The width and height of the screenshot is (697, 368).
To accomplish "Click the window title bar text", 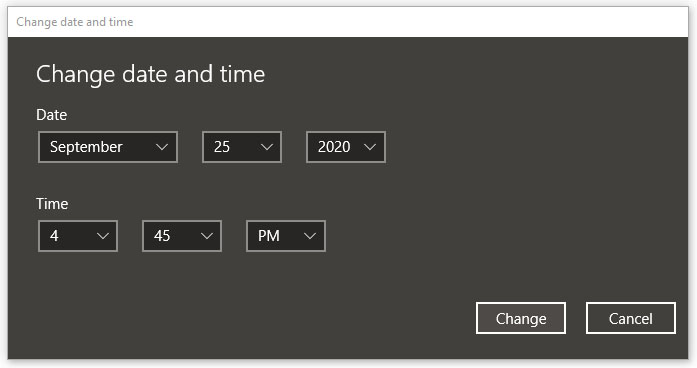I will (x=75, y=22).
